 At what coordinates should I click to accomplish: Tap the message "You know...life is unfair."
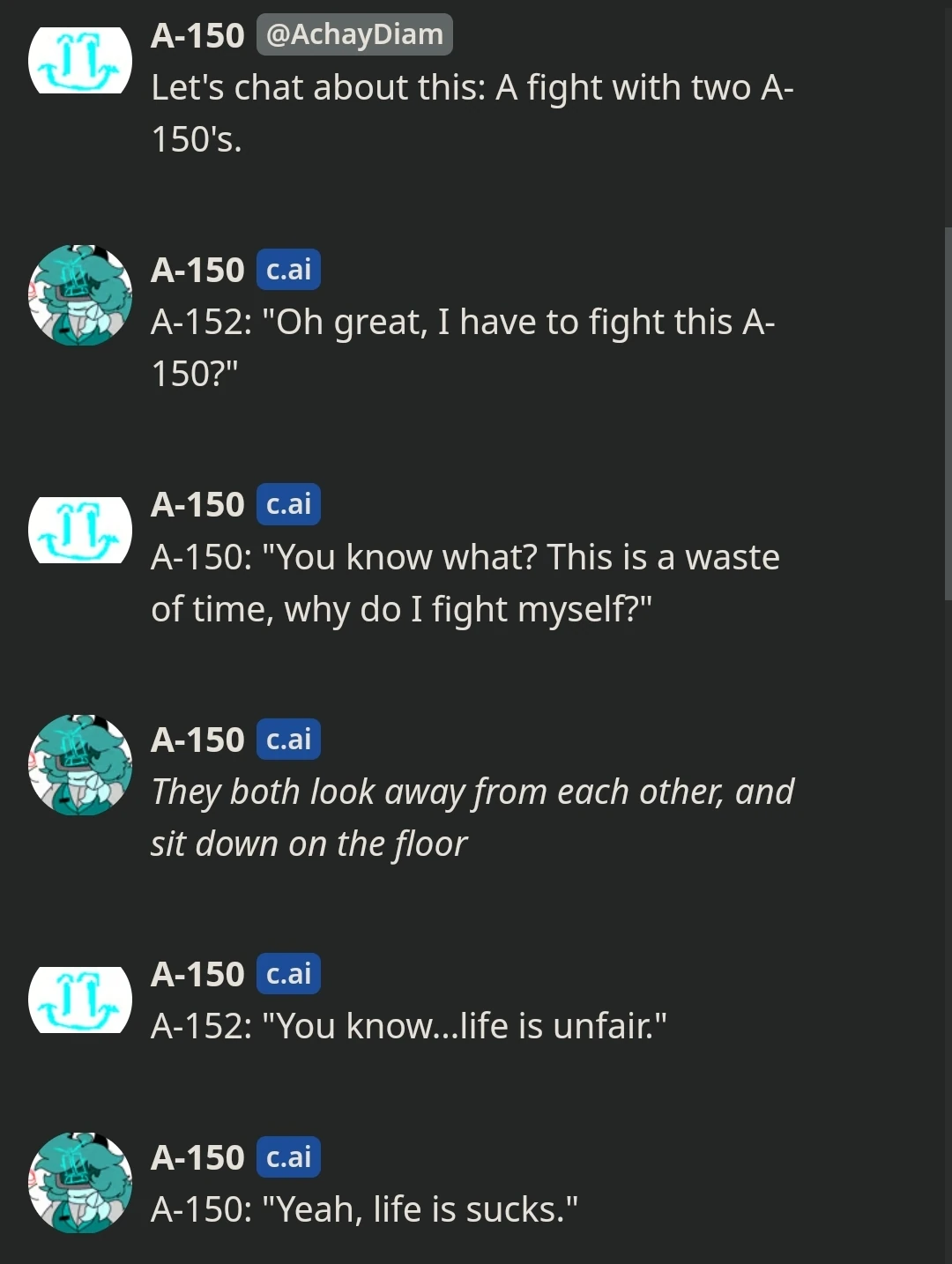[408, 1026]
